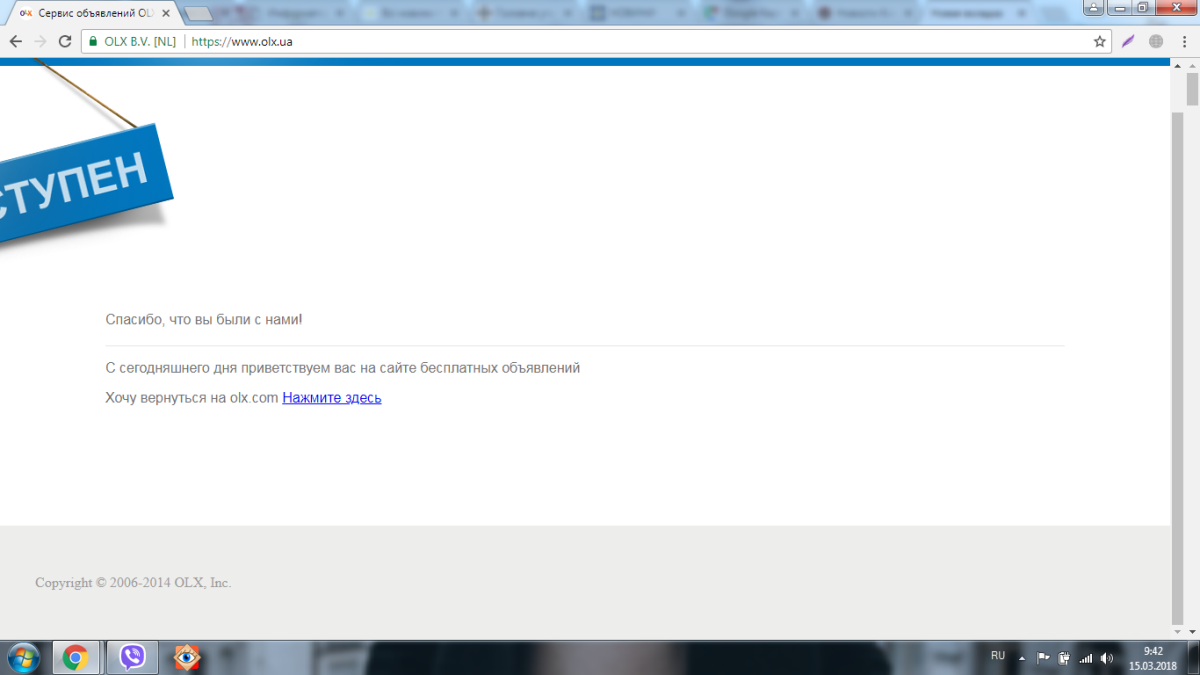Click the purple feather extension icon

[x=1128, y=42]
